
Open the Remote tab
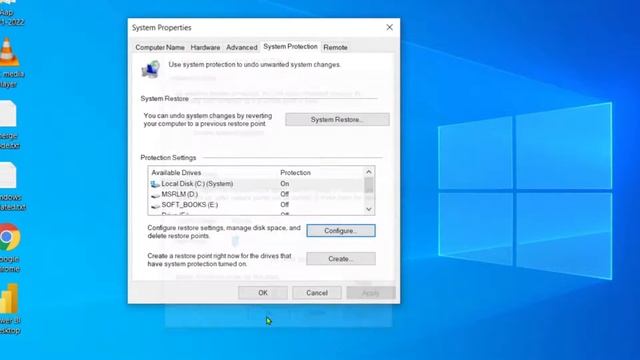coord(335,47)
